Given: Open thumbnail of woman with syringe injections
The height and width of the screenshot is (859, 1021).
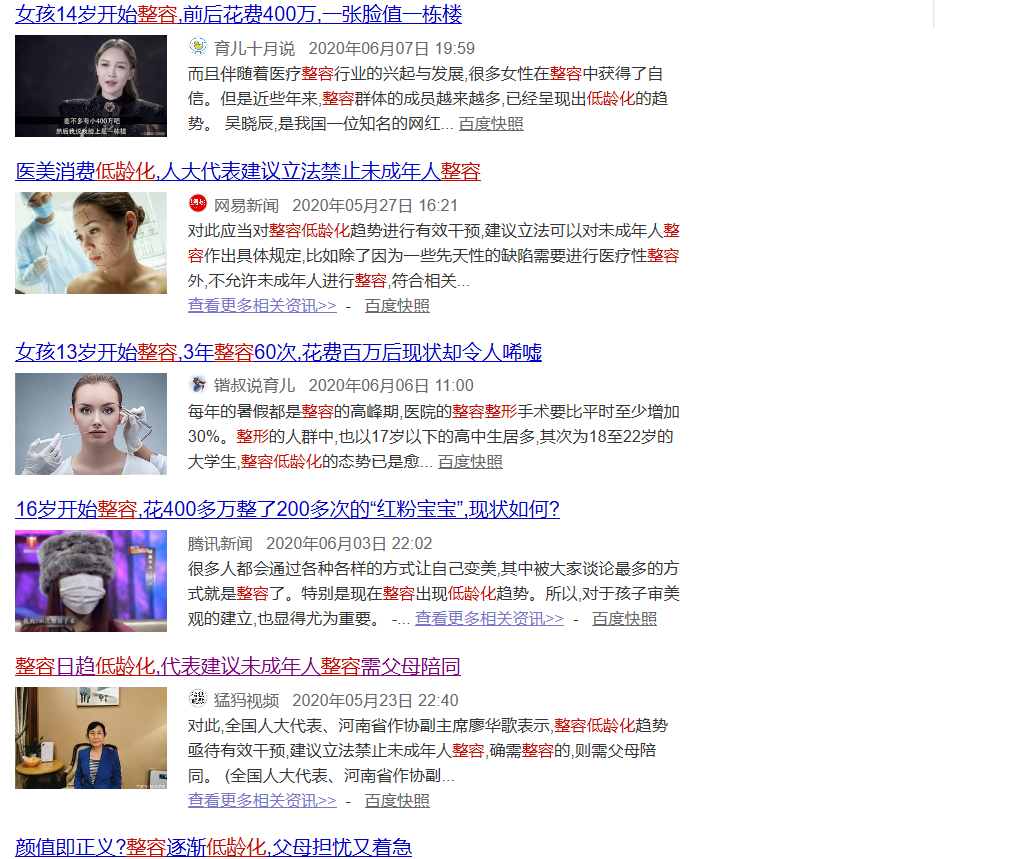Looking at the screenshot, I should pos(91,424).
